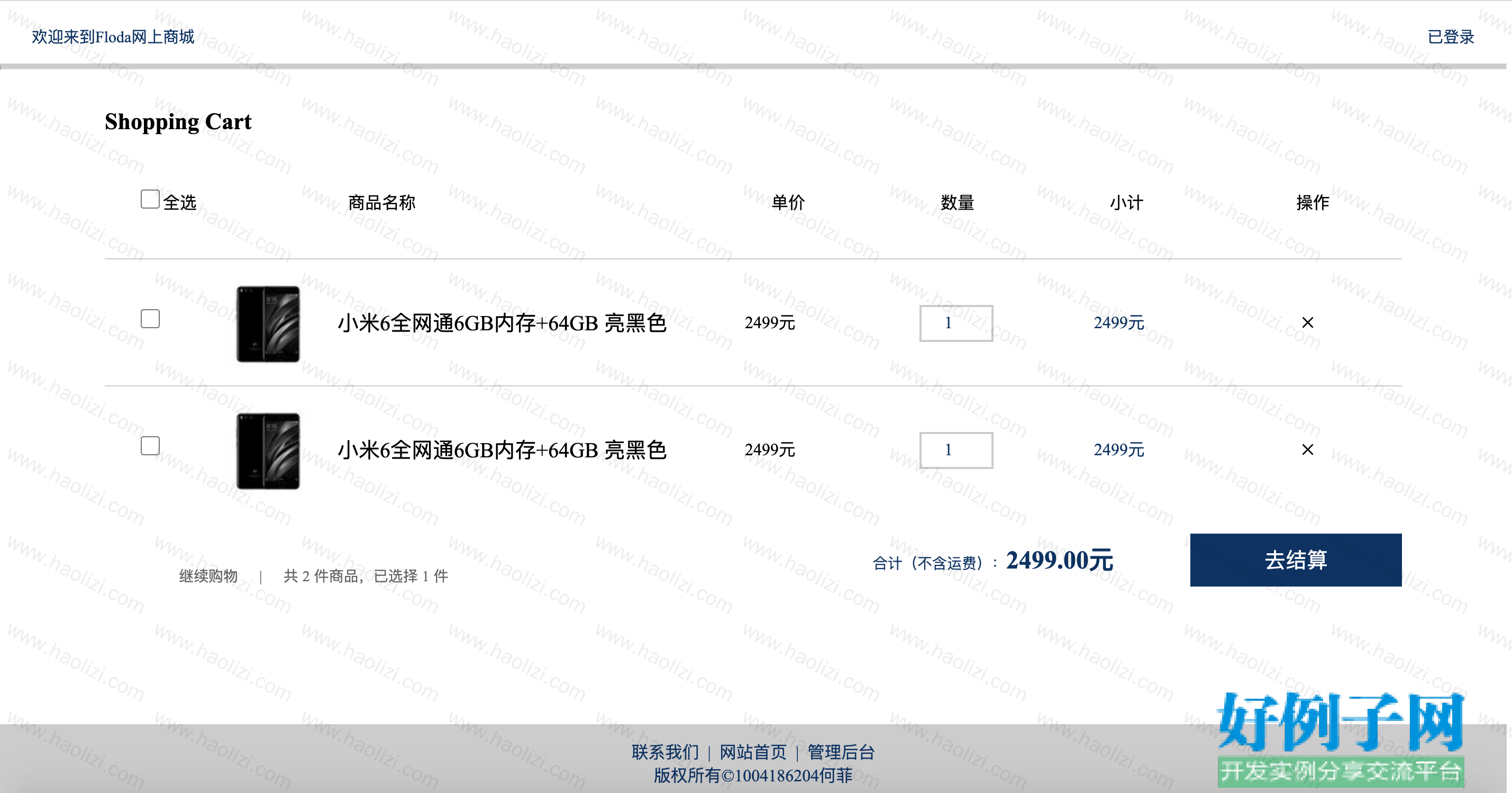This screenshot has width=1512, height=793.
Task: Click the 已登录 status in the header
Action: coord(1451,37)
